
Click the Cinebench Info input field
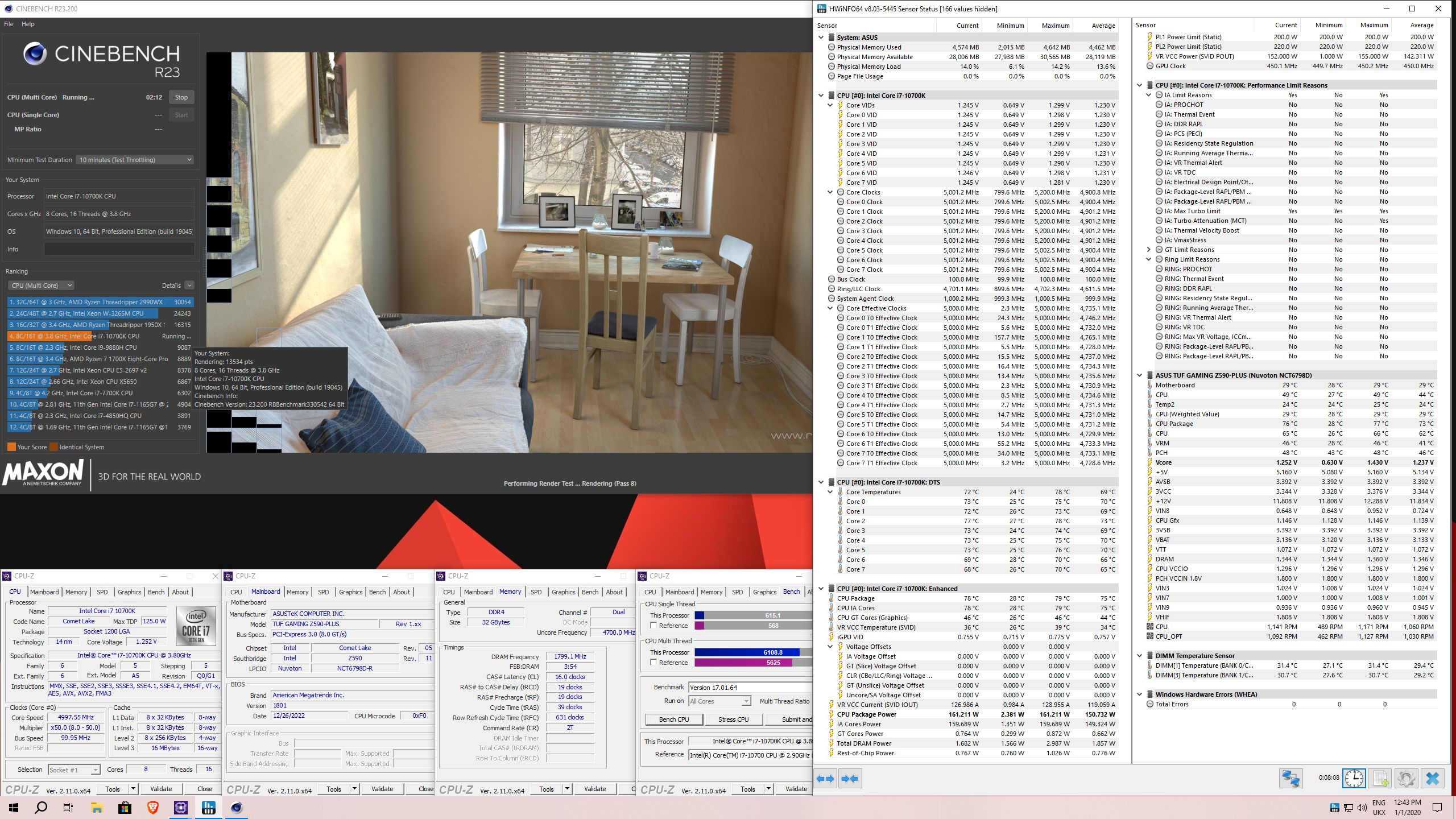pyautogui.click(x=119, y=249)
